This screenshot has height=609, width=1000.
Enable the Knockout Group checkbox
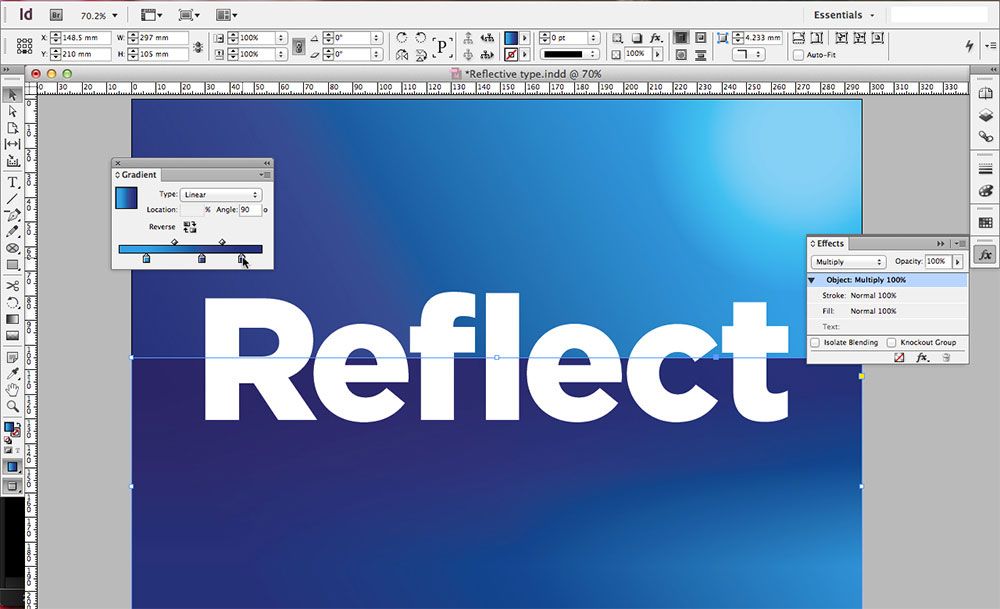click(x=889, y=342)
